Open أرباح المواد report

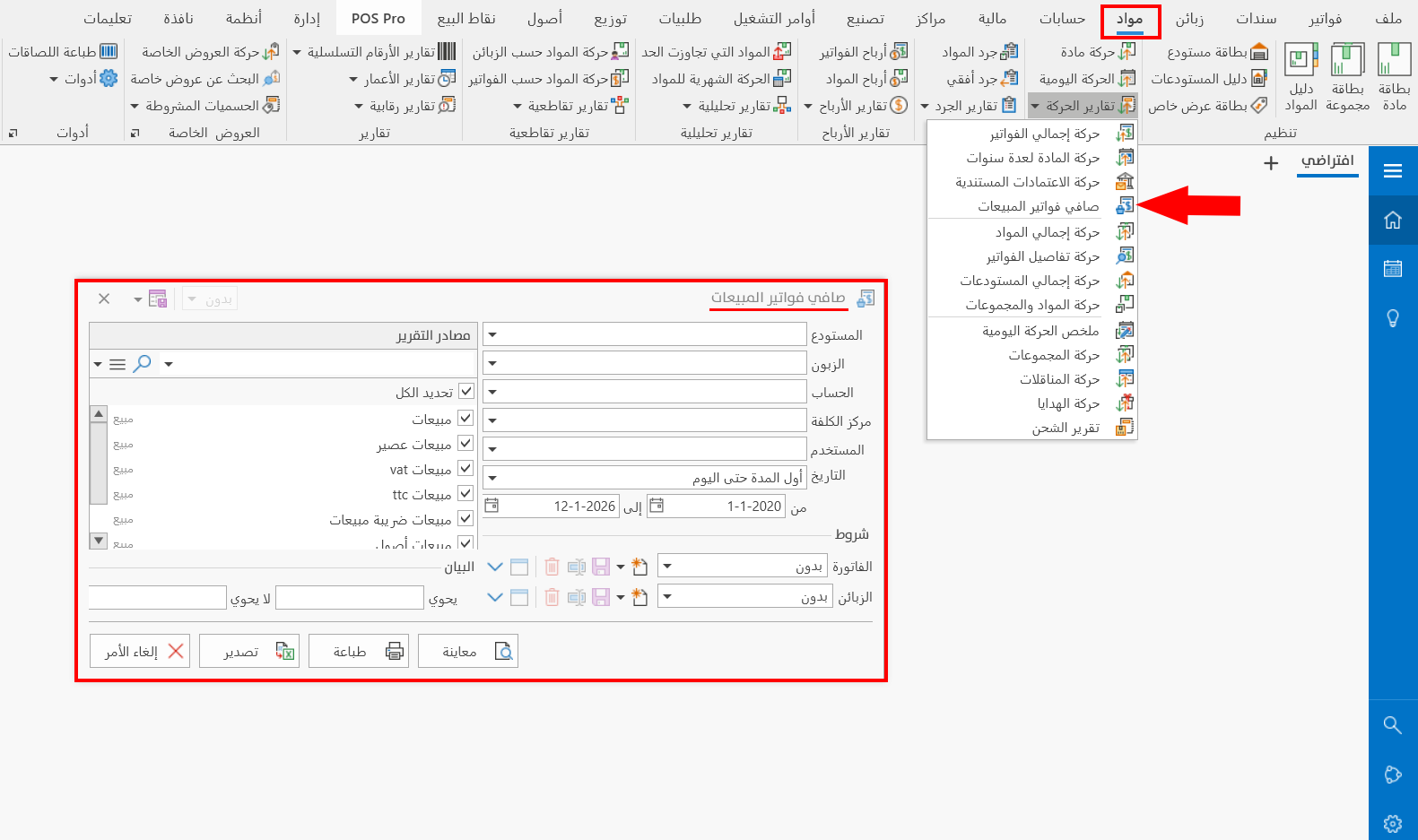[x=866, y=79]
